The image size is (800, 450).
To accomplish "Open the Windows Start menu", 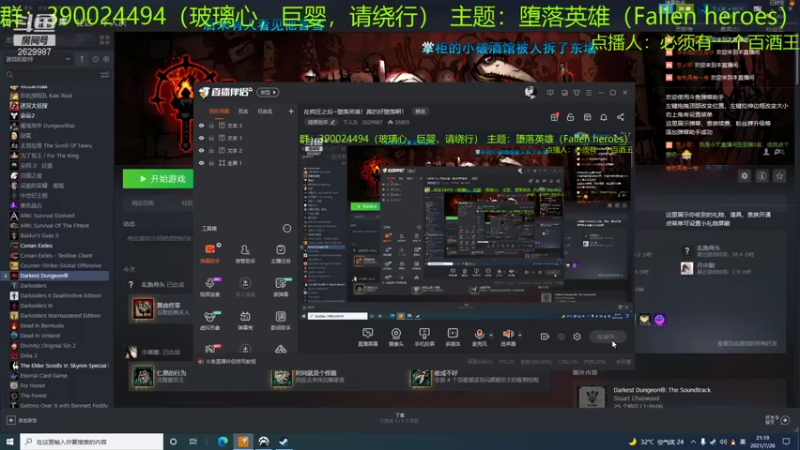I will [10, 441].
